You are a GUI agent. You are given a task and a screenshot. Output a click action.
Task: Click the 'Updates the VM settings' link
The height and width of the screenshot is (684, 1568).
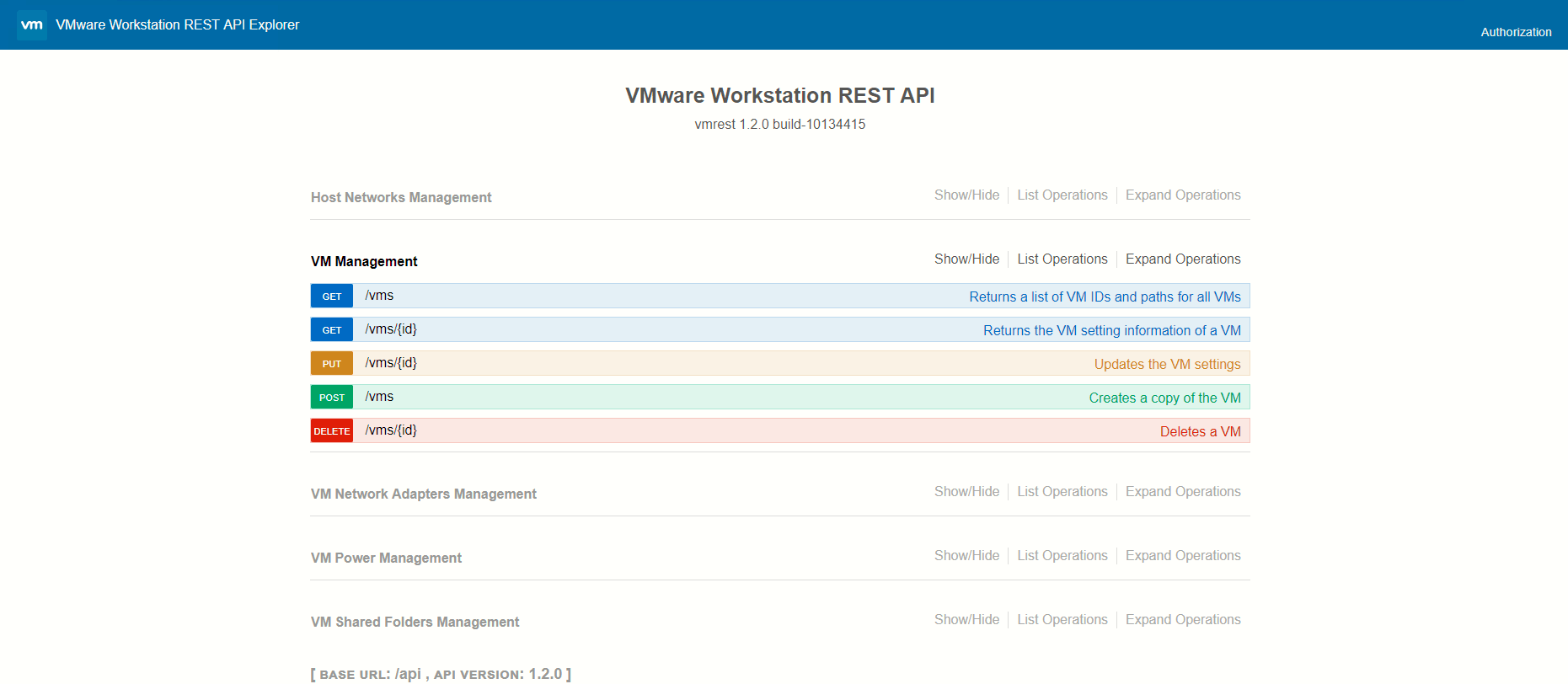(x=1166, y=365)
